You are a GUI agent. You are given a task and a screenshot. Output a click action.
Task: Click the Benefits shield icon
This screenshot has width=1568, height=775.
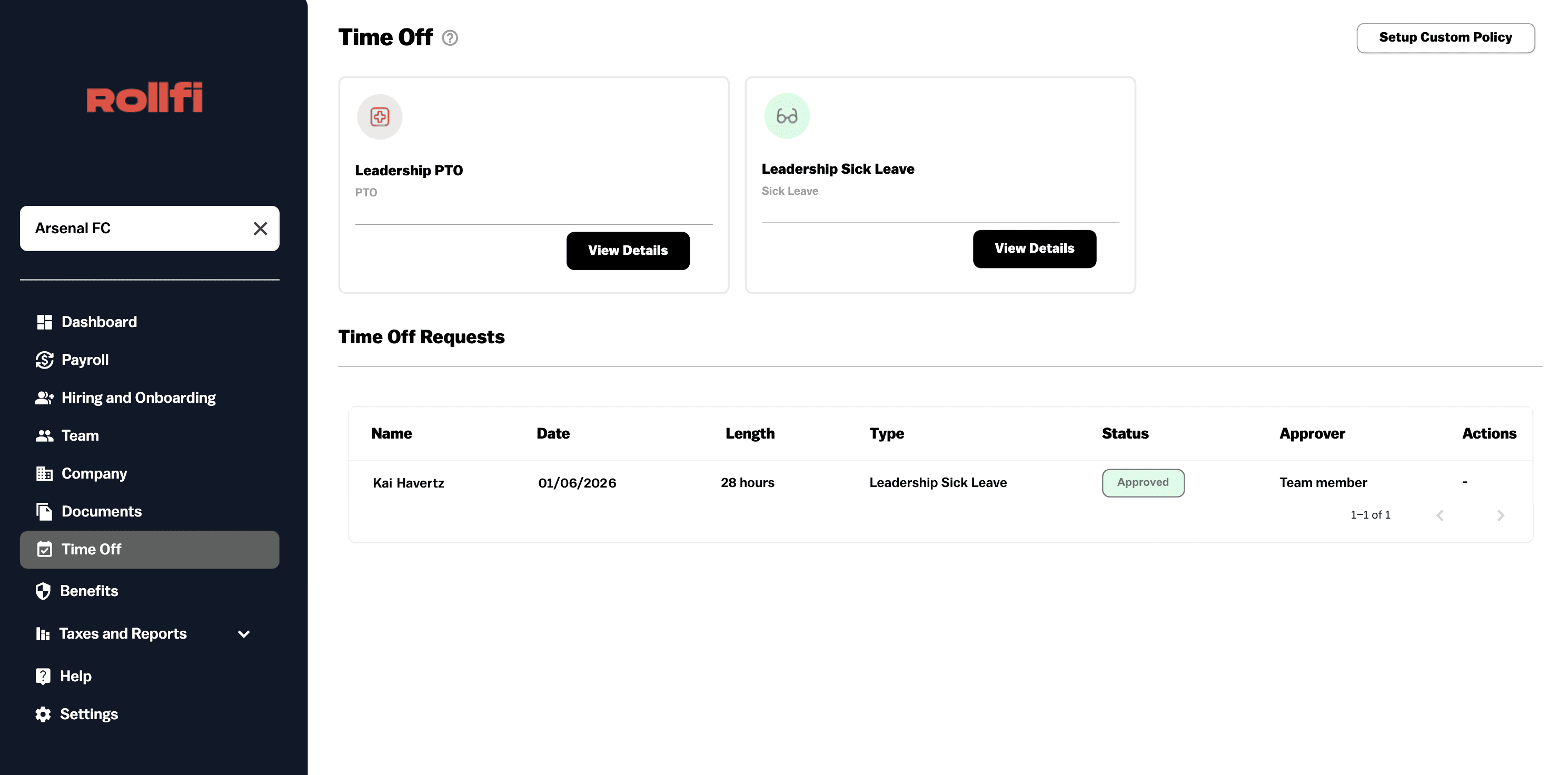point(43,591)
